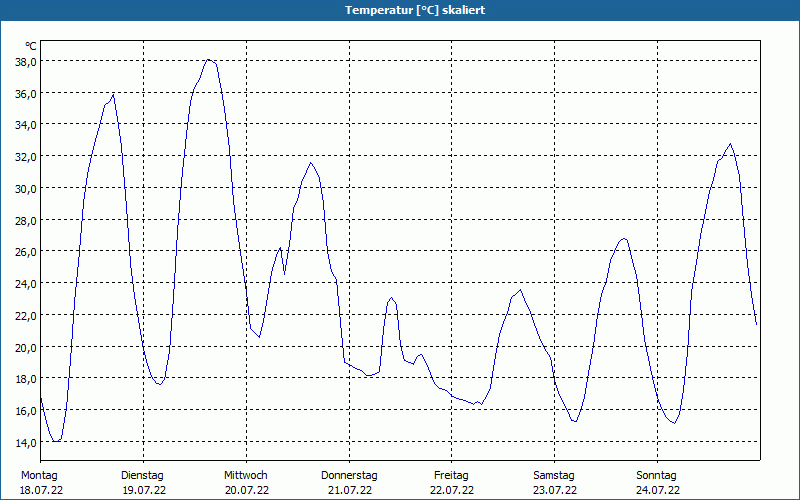This screenshot has height=500, width=800.
Task: Select the Dienstag day label
Action: click(142, 475)
